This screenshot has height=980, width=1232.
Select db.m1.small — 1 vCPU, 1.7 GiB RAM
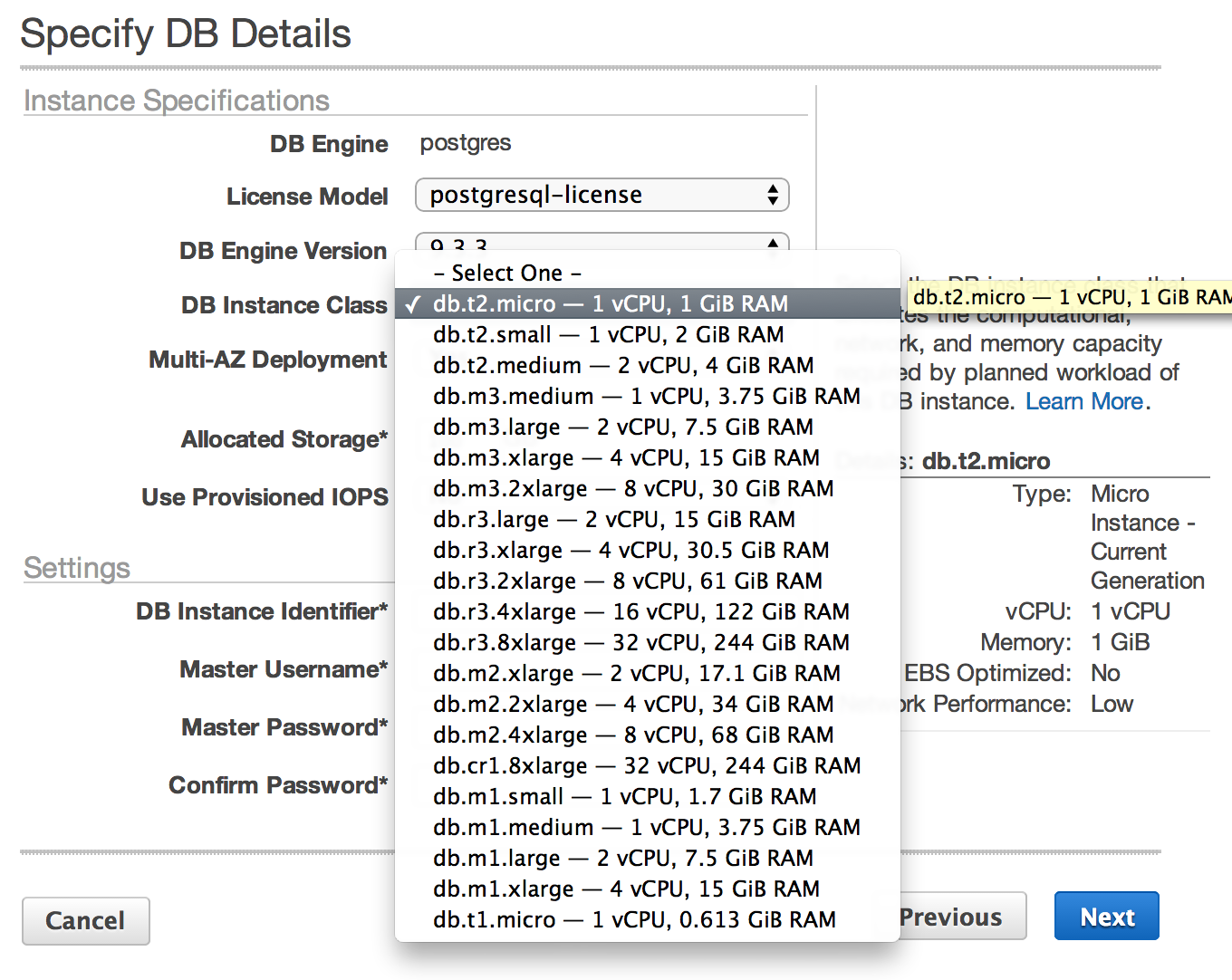coord(647,796)
